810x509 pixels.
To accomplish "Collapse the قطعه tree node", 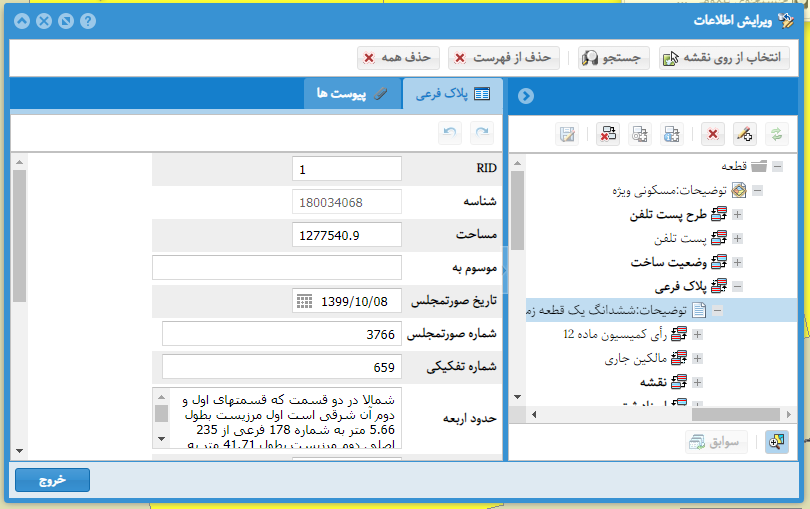I will pyautogui.click(x=777, y=166).
